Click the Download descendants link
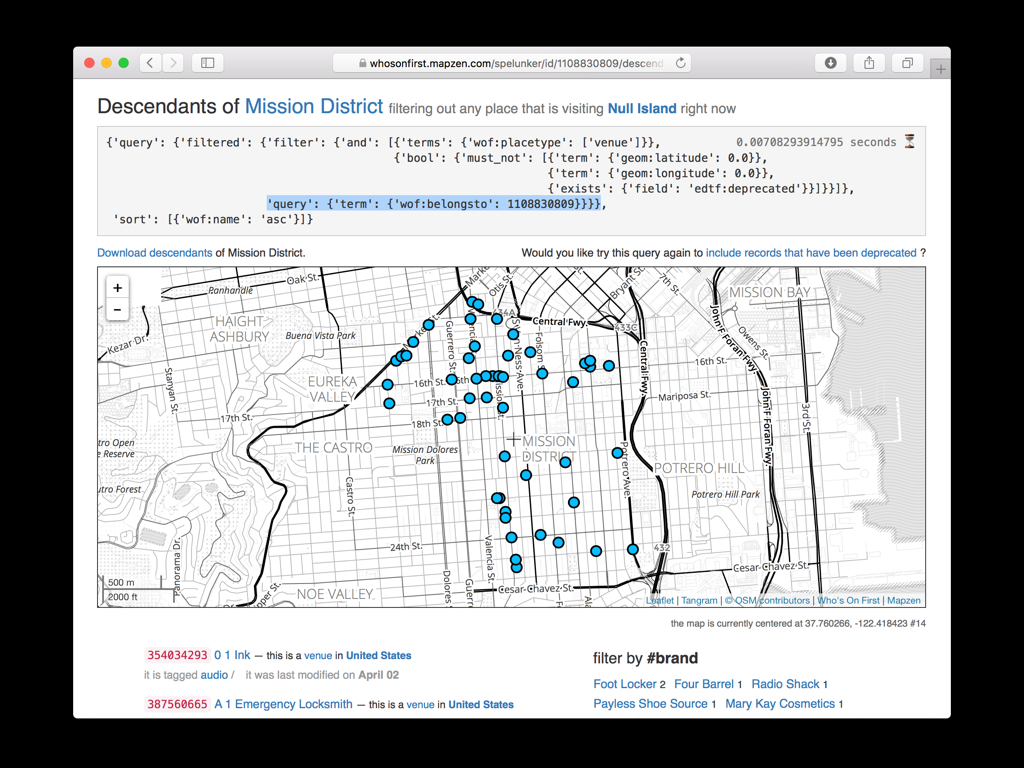Image resolution: width=1024 pixels, height=768 pixels. [154, 253]
